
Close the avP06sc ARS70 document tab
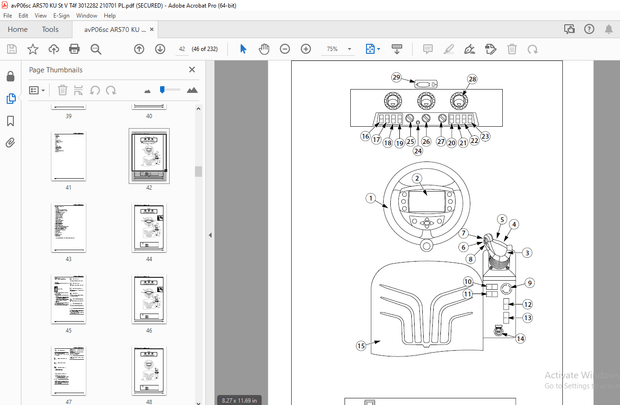tap(151, 29)
